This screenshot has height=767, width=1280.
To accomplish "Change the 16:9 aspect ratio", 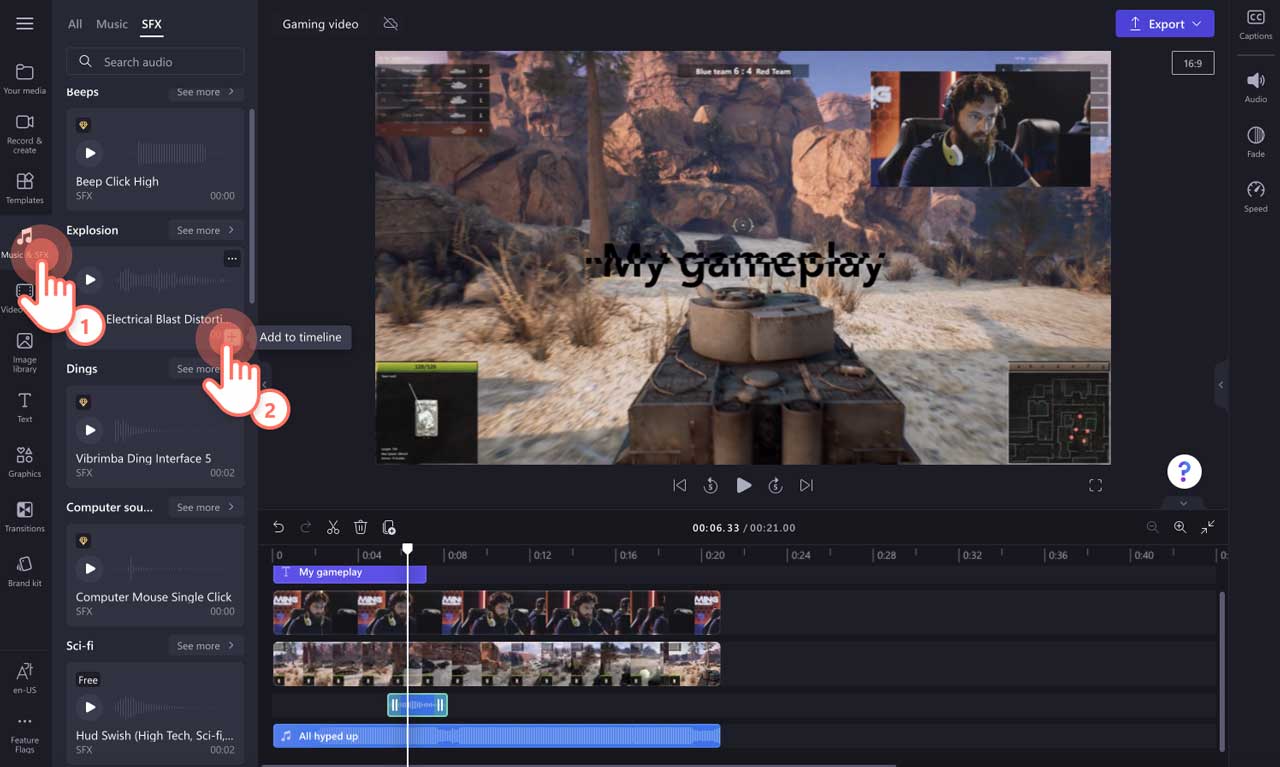I will coord(1192,62).
